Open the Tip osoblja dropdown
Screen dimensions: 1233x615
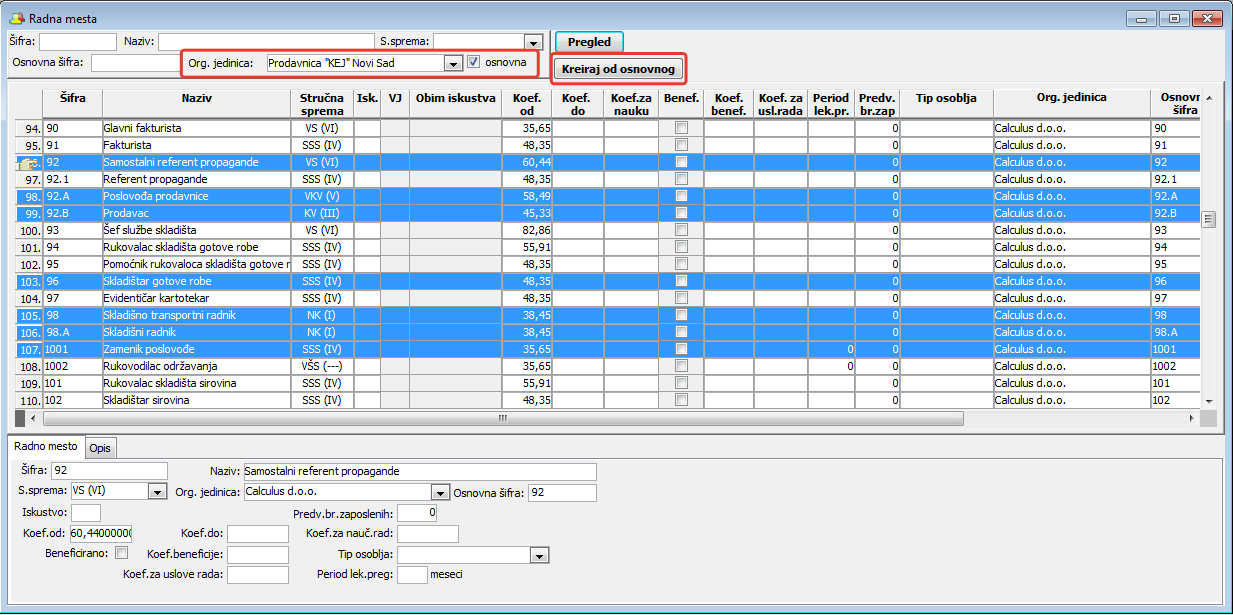coord(539,555)
